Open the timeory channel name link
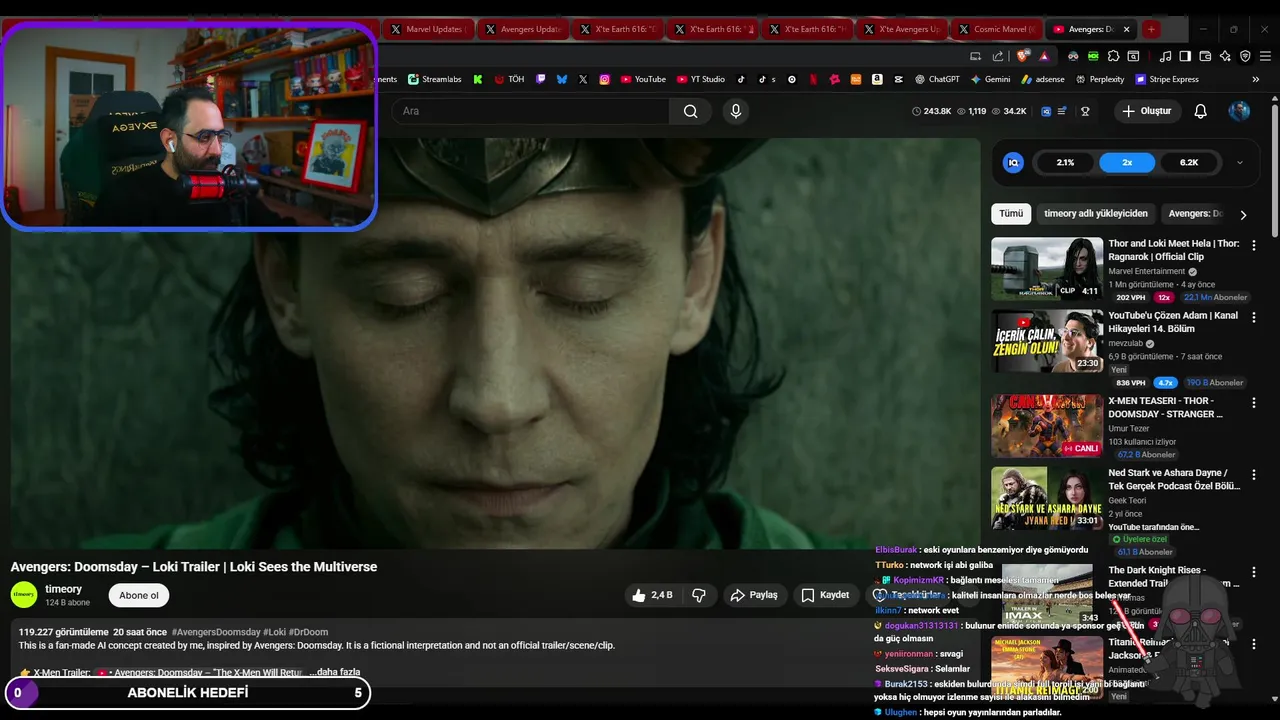Viewport: 1280px width, 720px height. tap(63, 589)
